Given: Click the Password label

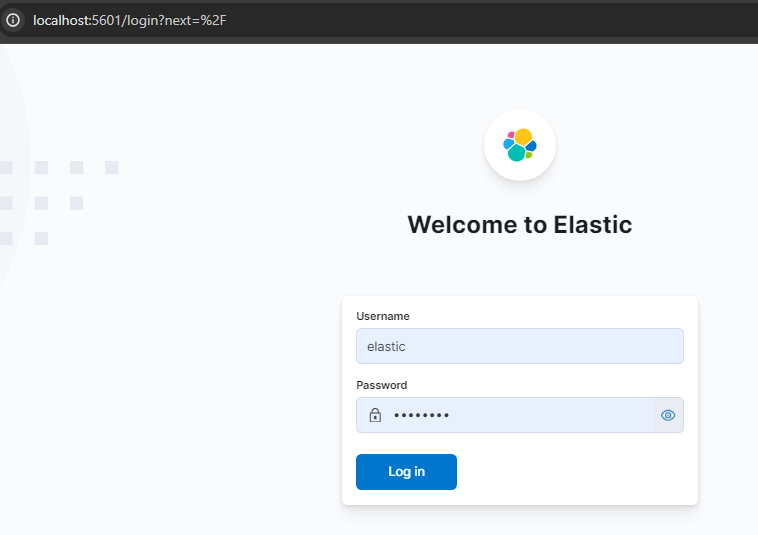Looking at the screenshot, I should tap(381, 385).
